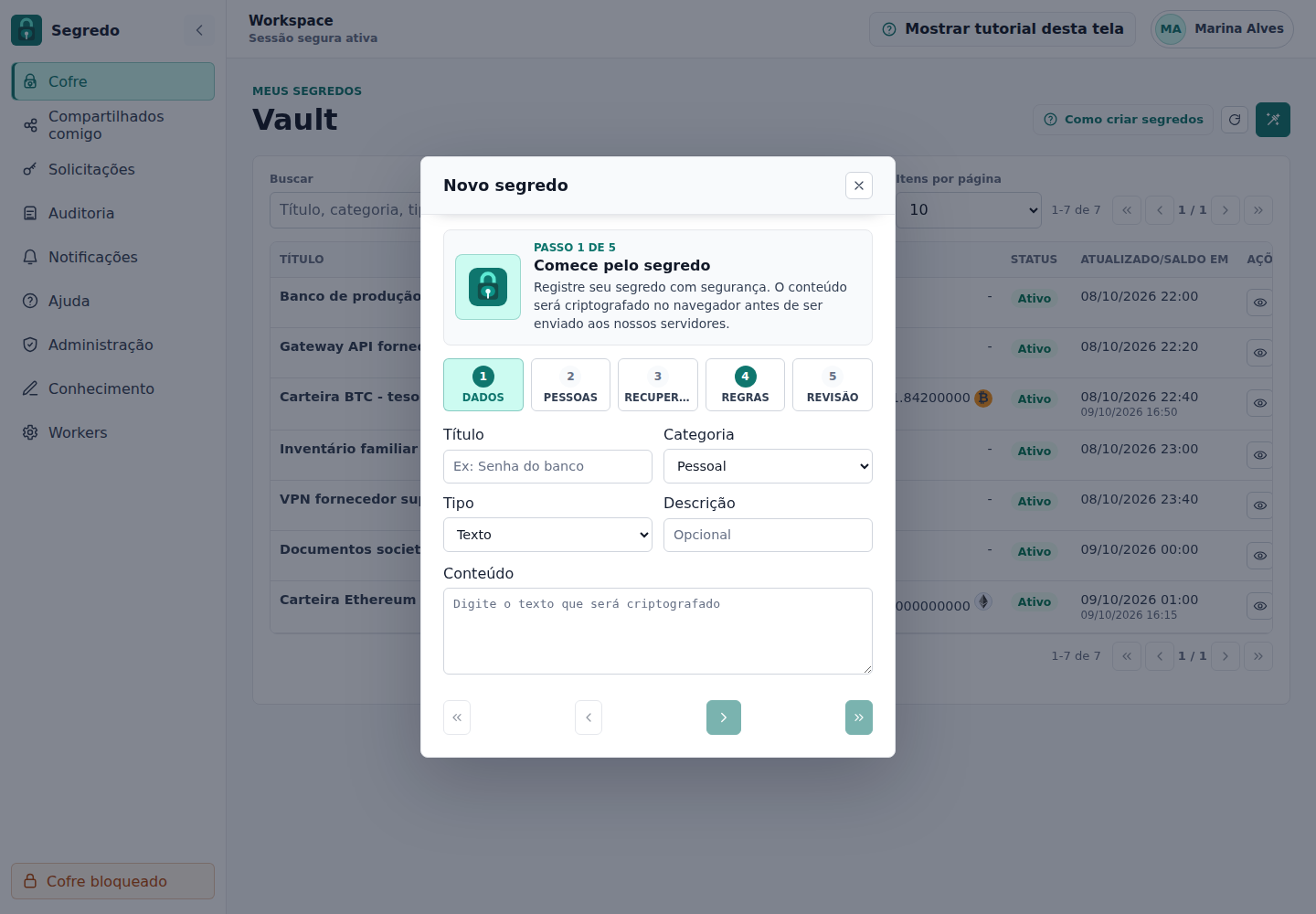Image resolution: width=1316 pixels, height=914 pixels.
Task: Close the Novo segredo dialog
Action: tap(859, 186)
